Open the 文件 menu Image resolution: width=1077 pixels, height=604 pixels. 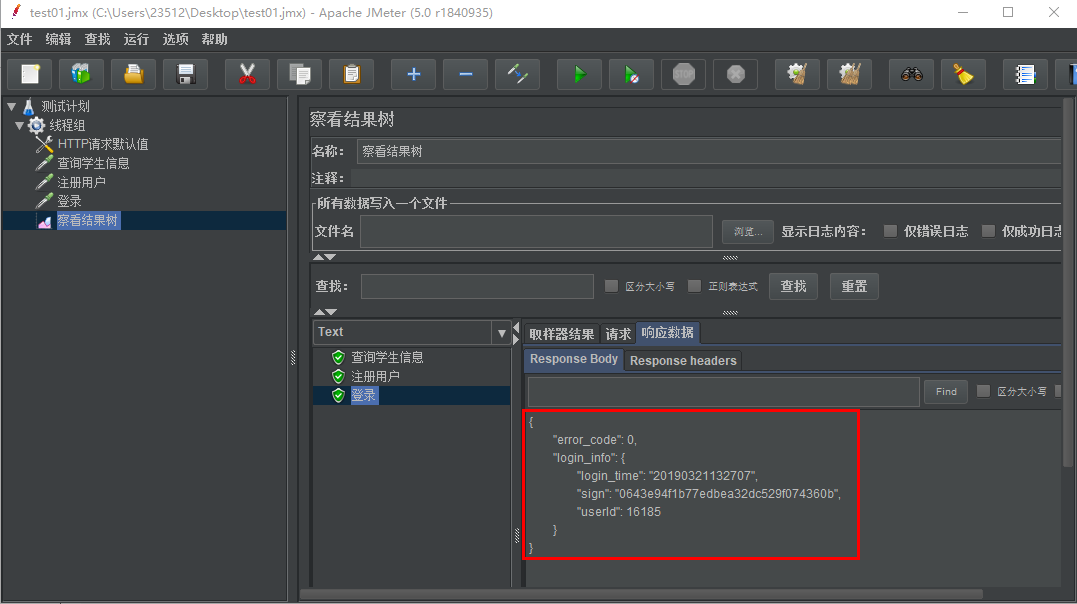(x=19, y=39)
